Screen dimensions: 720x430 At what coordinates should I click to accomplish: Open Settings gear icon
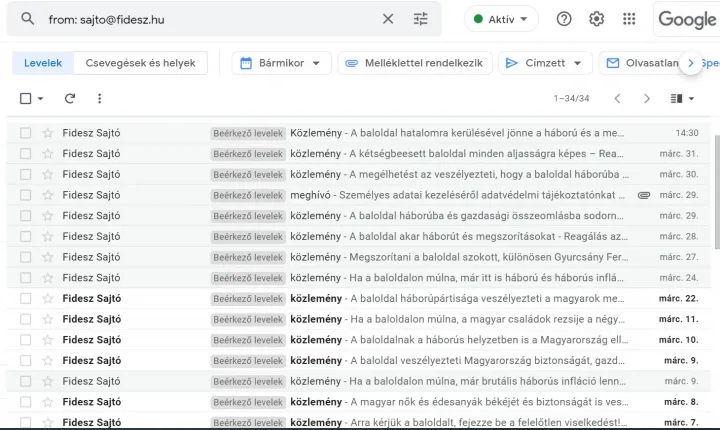[x=596, y=19]
